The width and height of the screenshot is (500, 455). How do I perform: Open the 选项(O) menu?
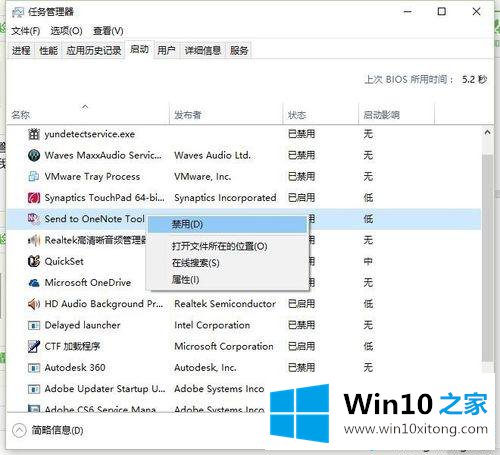coord(66,31)
